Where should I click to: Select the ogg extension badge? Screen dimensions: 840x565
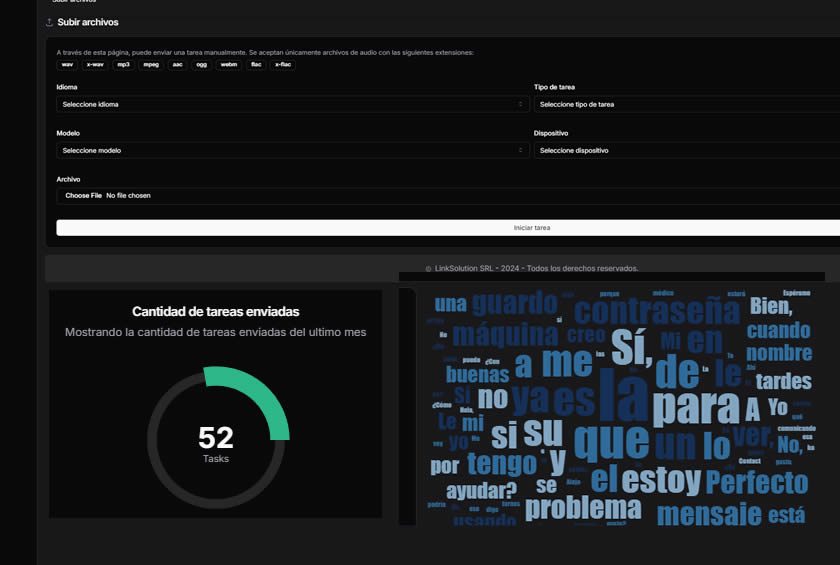202,64
